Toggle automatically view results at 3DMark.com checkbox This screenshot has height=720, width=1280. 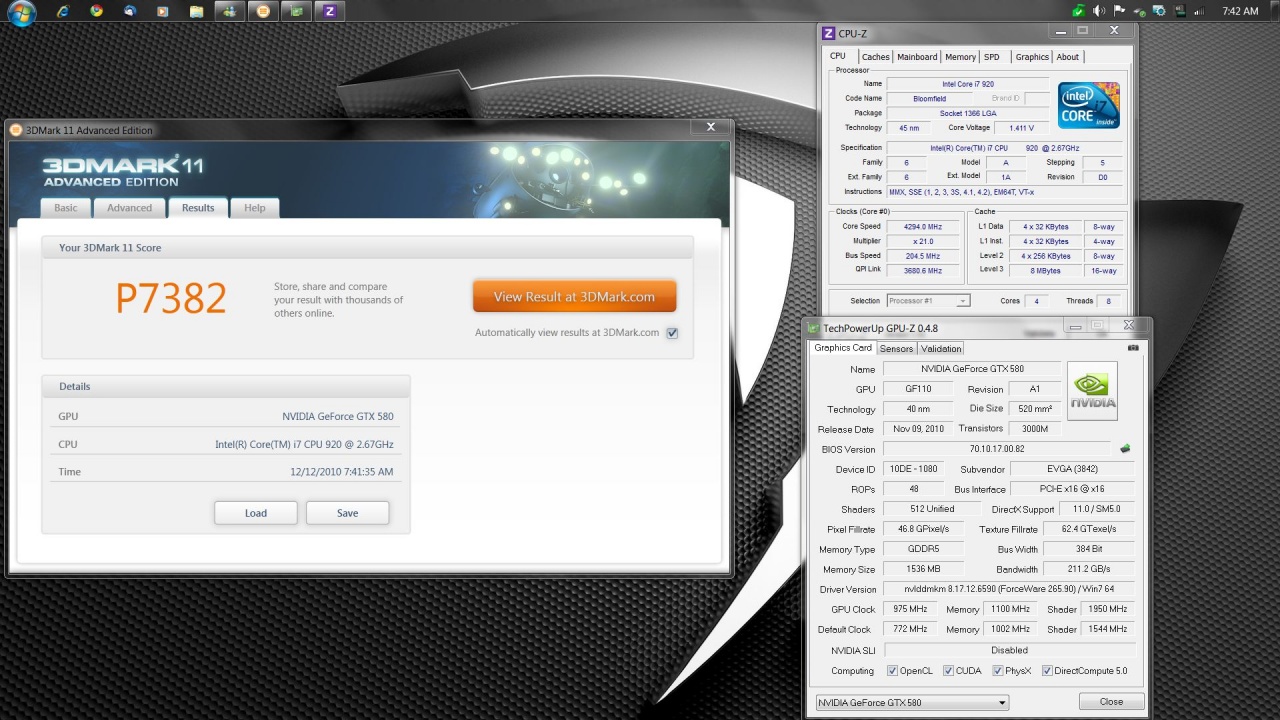click(672, 333)
